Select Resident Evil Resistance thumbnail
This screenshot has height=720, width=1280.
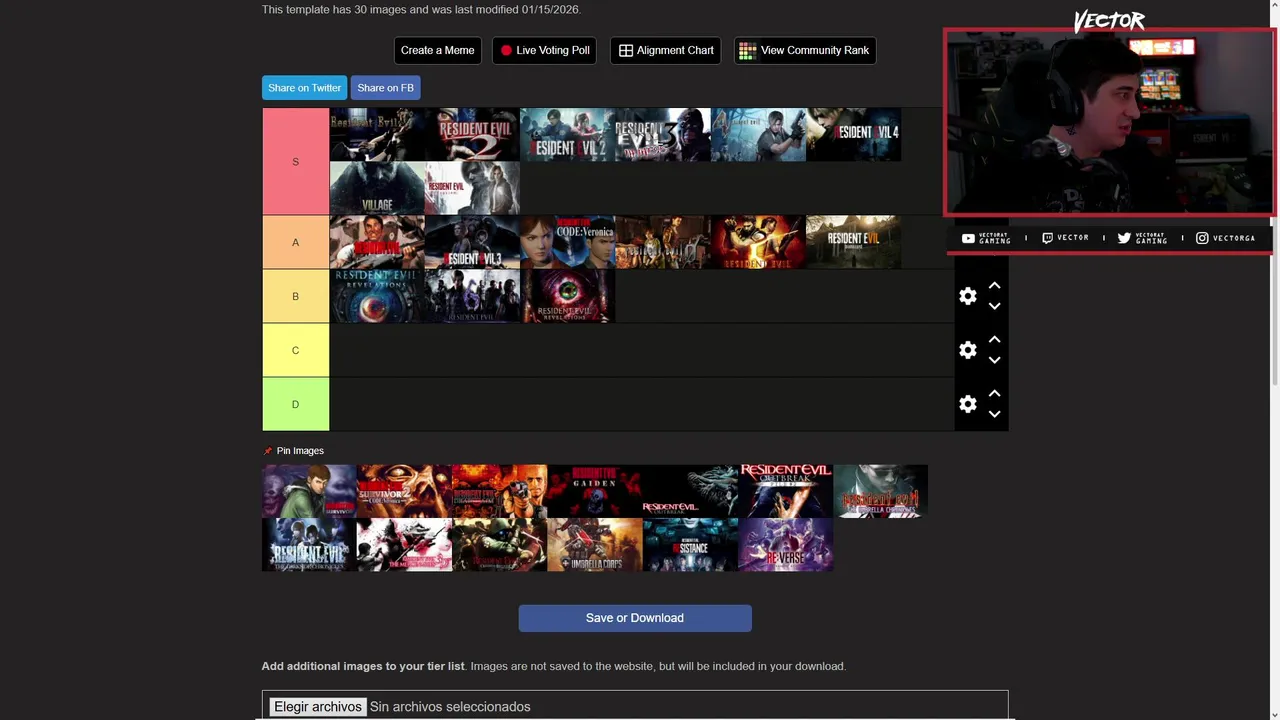coord(690,545)
